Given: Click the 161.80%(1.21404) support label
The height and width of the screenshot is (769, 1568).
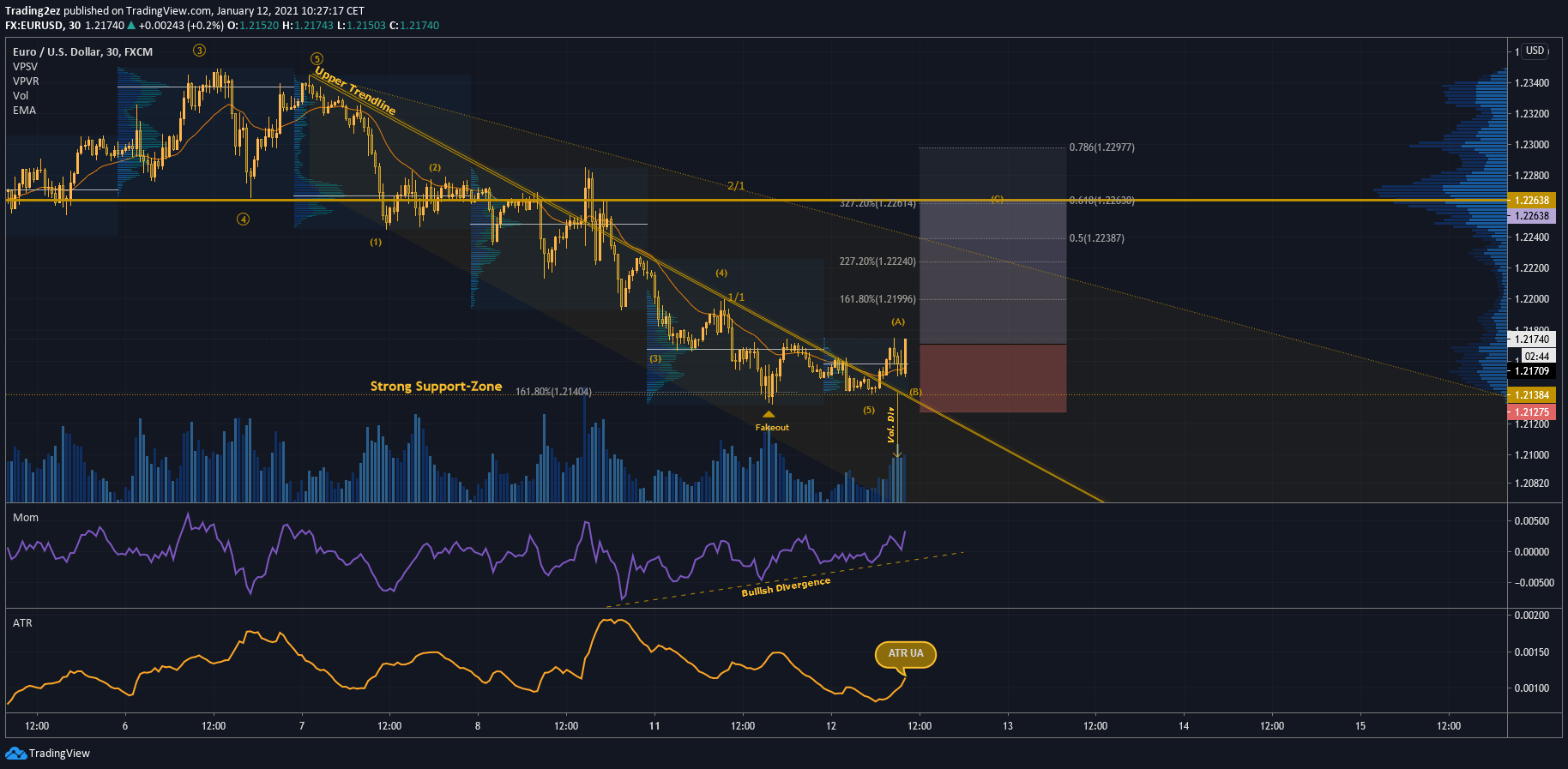Looking at the screenshot, I should [553, 392].
